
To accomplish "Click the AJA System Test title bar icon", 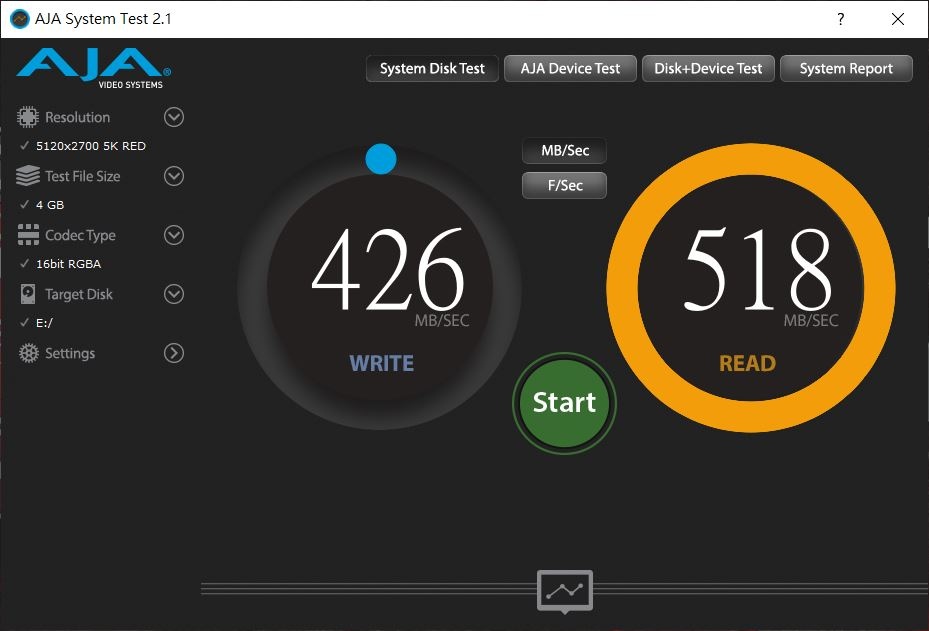I will coord(20,19).
